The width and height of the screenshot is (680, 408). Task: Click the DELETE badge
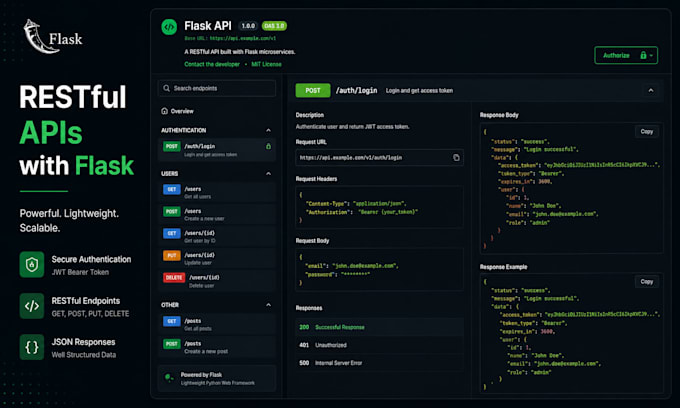tap(174, 277)
